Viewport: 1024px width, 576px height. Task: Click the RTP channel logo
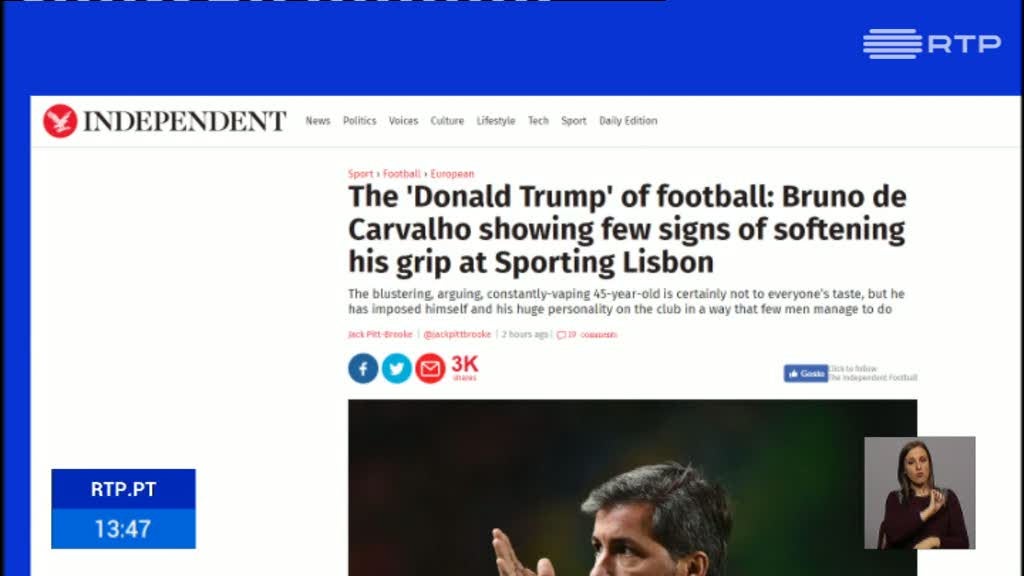tap(932, 44)
